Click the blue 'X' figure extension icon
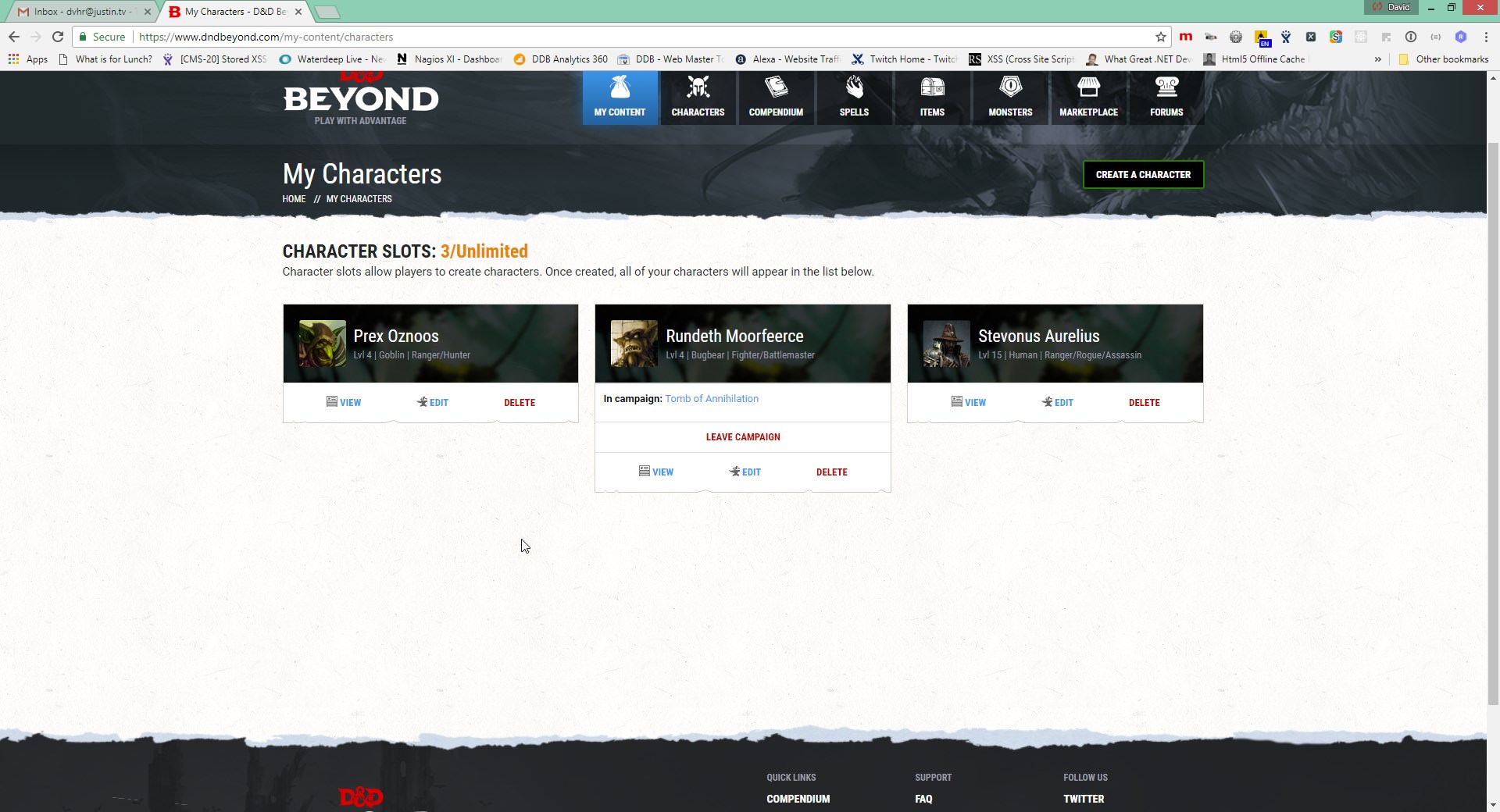Screen dimensions: 1500x812 pyautogui.click(x=1286, y=37)
